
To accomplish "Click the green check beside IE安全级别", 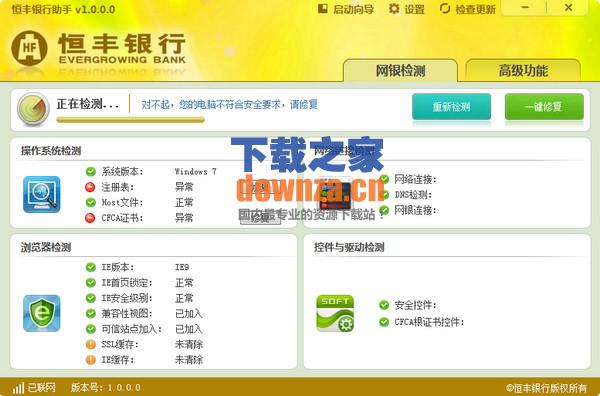I will [91, 298].
